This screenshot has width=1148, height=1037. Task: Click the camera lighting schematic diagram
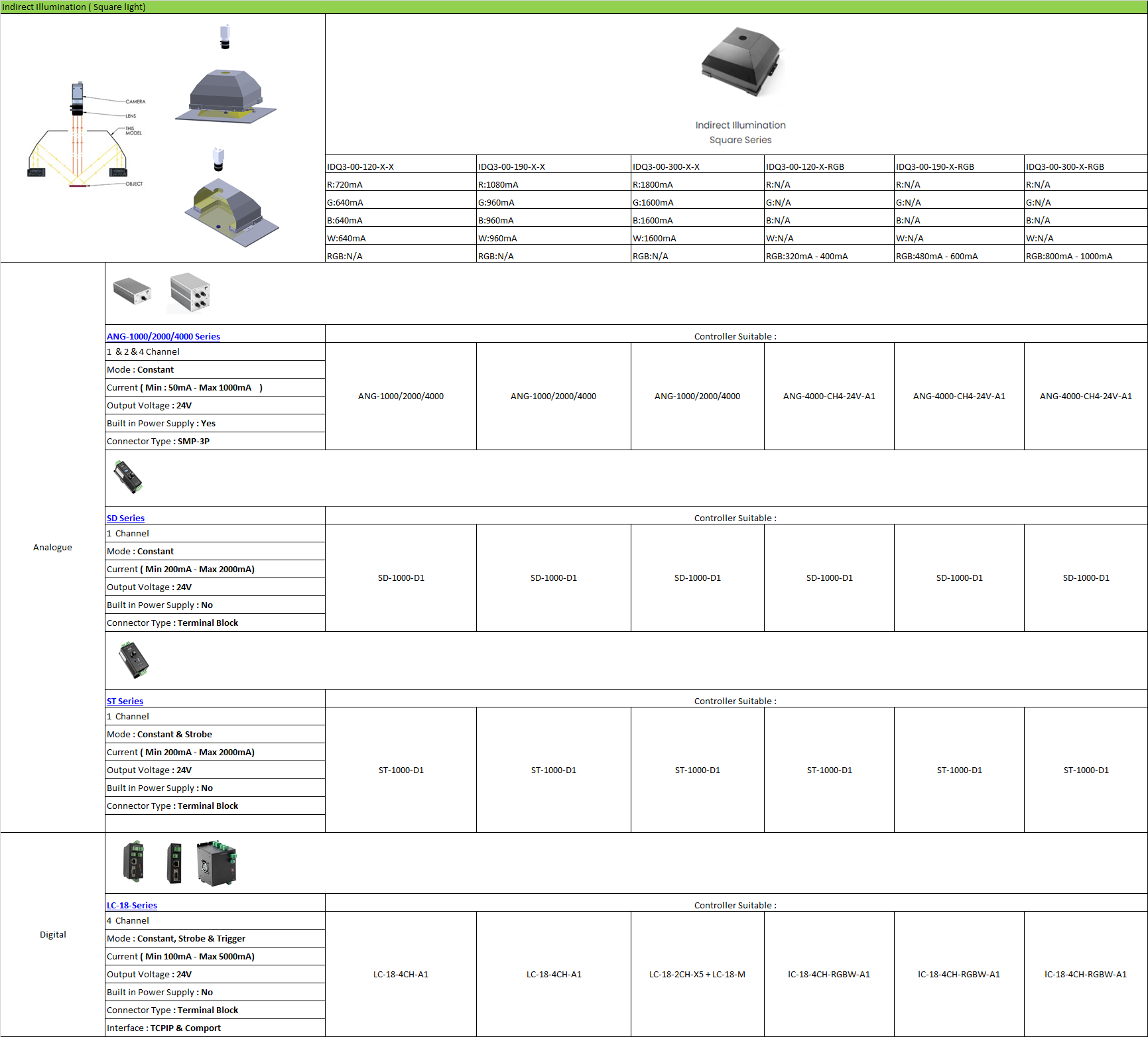(x=86, y=135)
